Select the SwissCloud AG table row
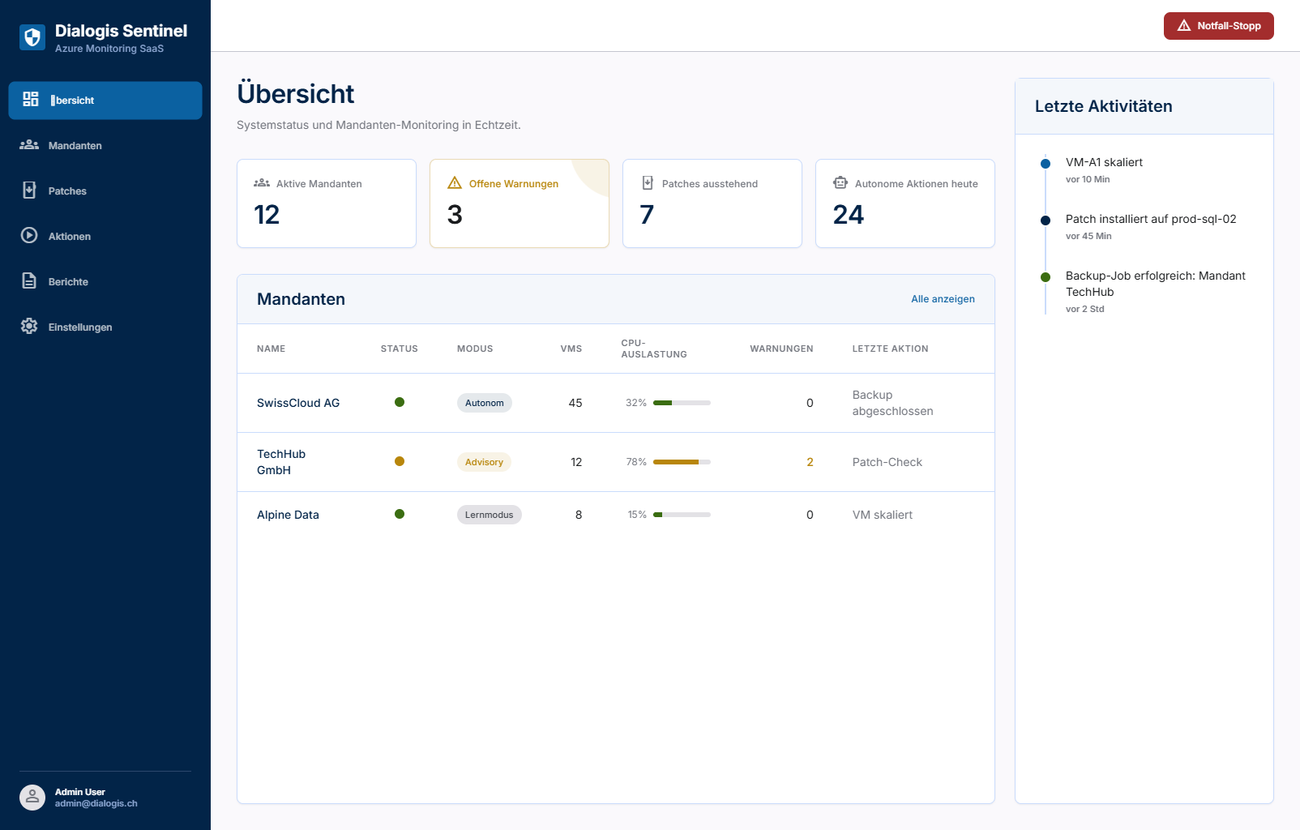The height and width of the screenshot is (830, 1300). click(616, 403)
